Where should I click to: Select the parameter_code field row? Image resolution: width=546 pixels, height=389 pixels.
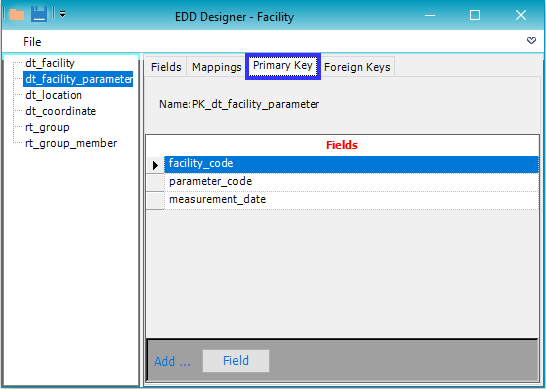(x=351, y=182)
